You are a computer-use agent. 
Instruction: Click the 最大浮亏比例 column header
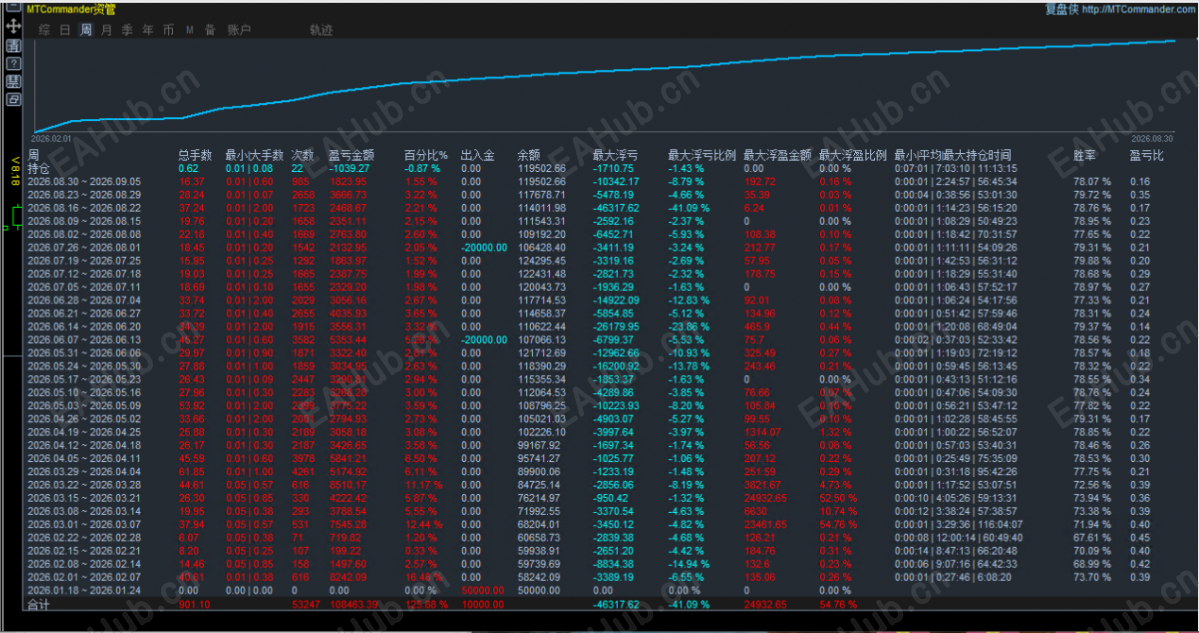[x=701, y=155]
